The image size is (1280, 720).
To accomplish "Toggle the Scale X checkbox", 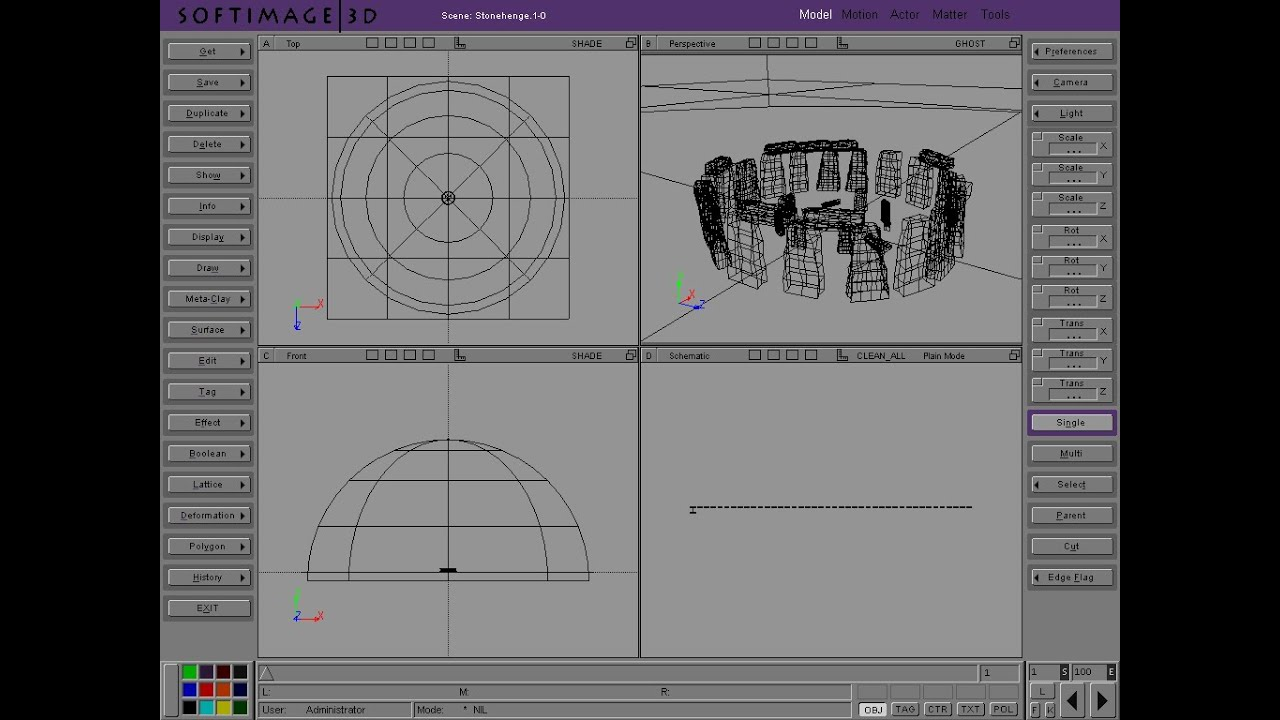I will tap(1038, 137).
